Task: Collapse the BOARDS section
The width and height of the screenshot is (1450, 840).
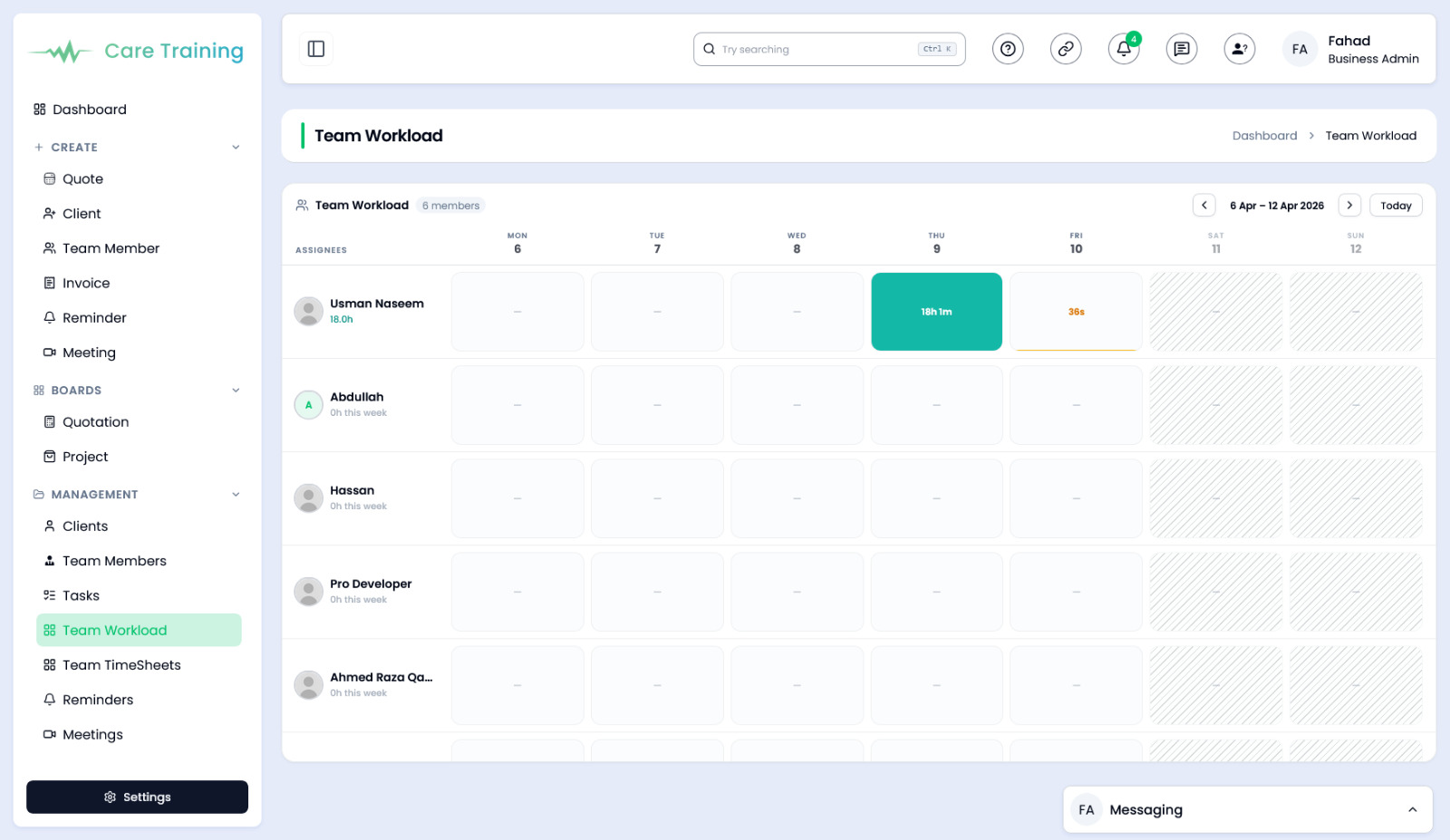Action: (236, 390)
